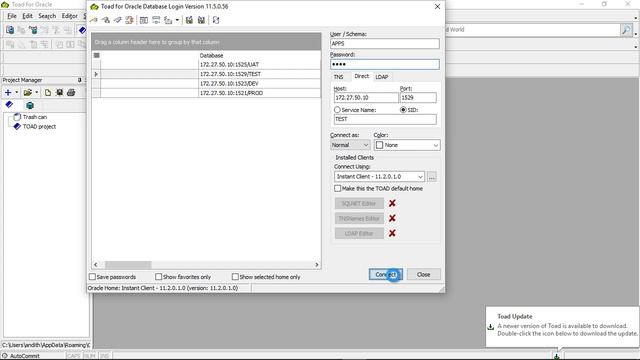Open the Color dropdown showing None

coord(407,145)
